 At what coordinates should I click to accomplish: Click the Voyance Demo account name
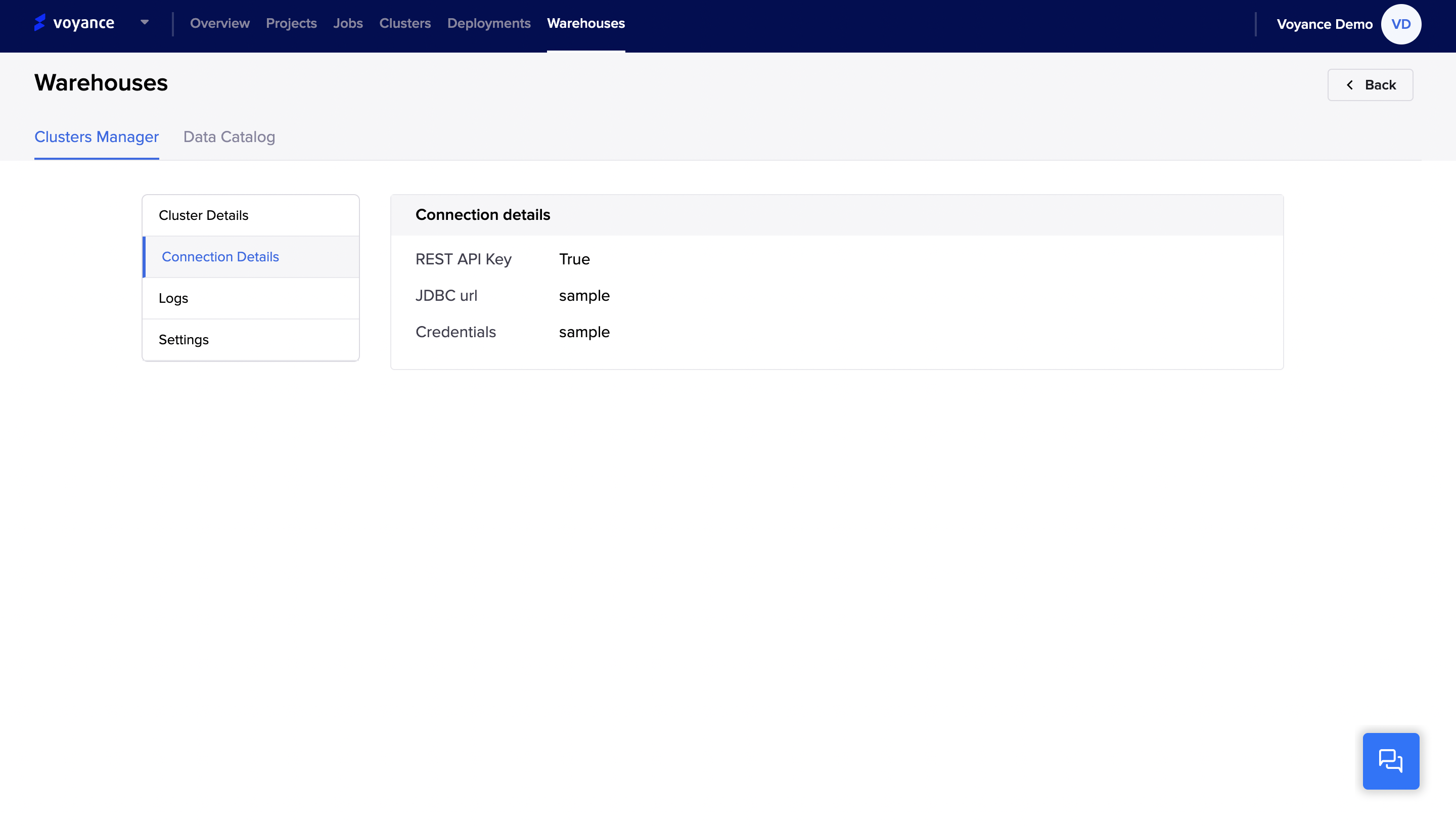pos(1324,24)
